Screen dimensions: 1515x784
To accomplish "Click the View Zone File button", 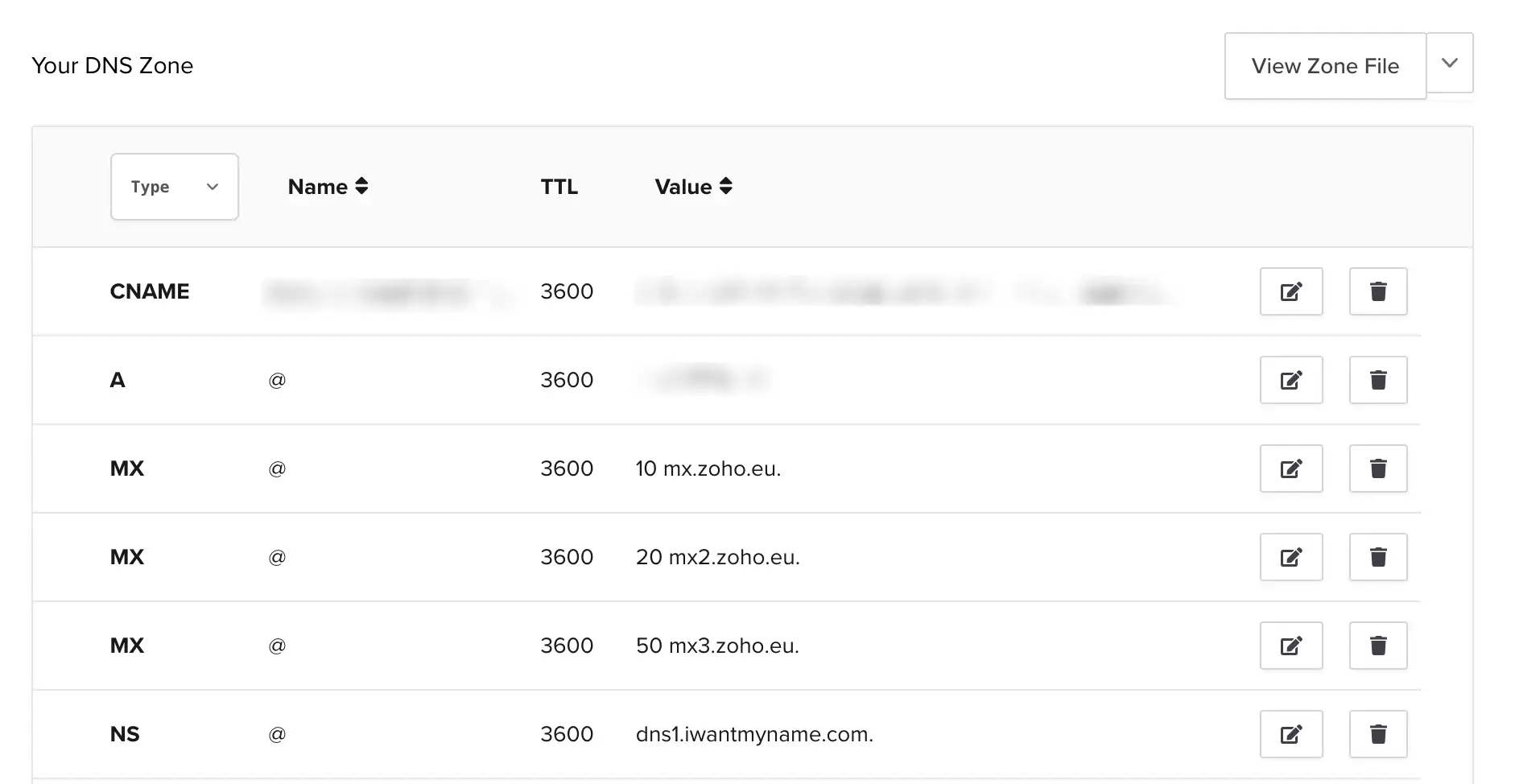I will (1325, 66).
